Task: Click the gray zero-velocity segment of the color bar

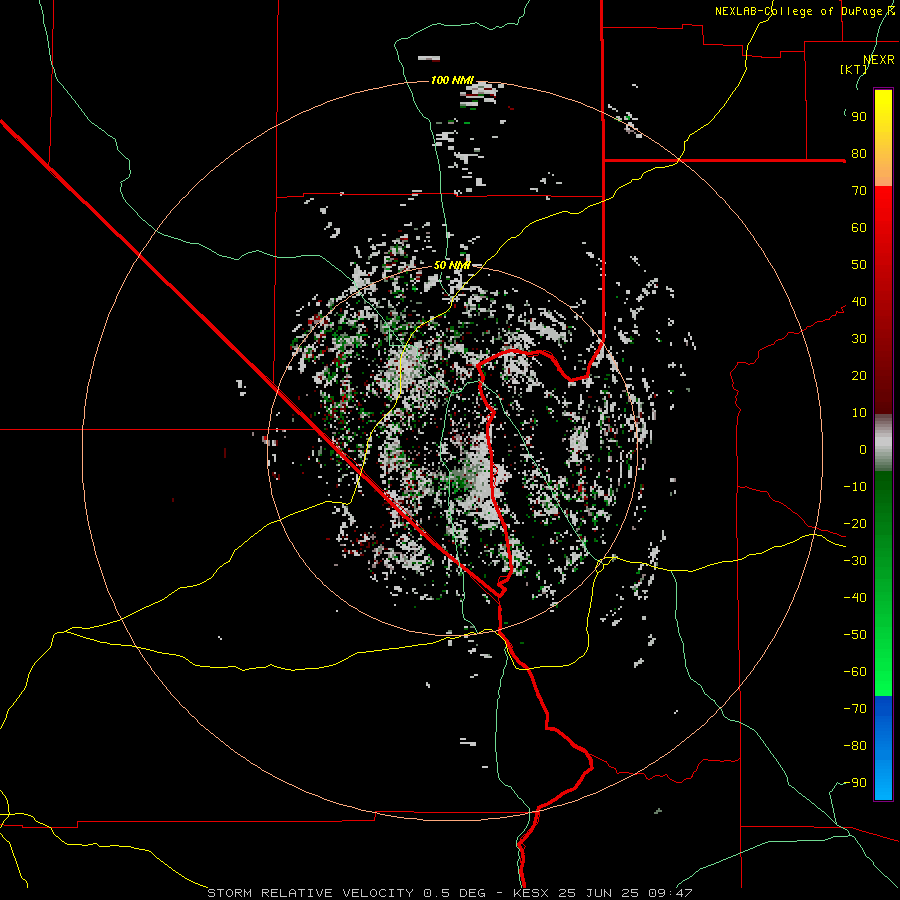Action: pyautogui.click(x=883, y=443)
